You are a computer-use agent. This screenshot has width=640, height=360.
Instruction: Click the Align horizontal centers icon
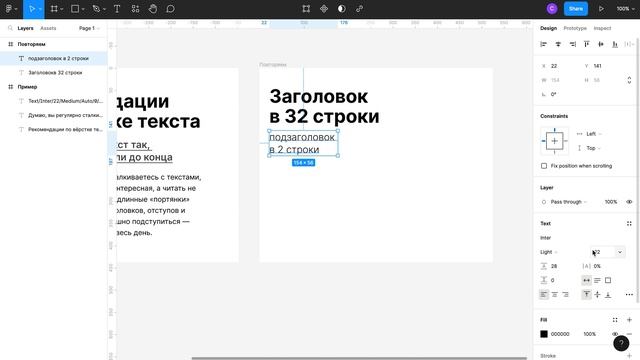point(558,44)
